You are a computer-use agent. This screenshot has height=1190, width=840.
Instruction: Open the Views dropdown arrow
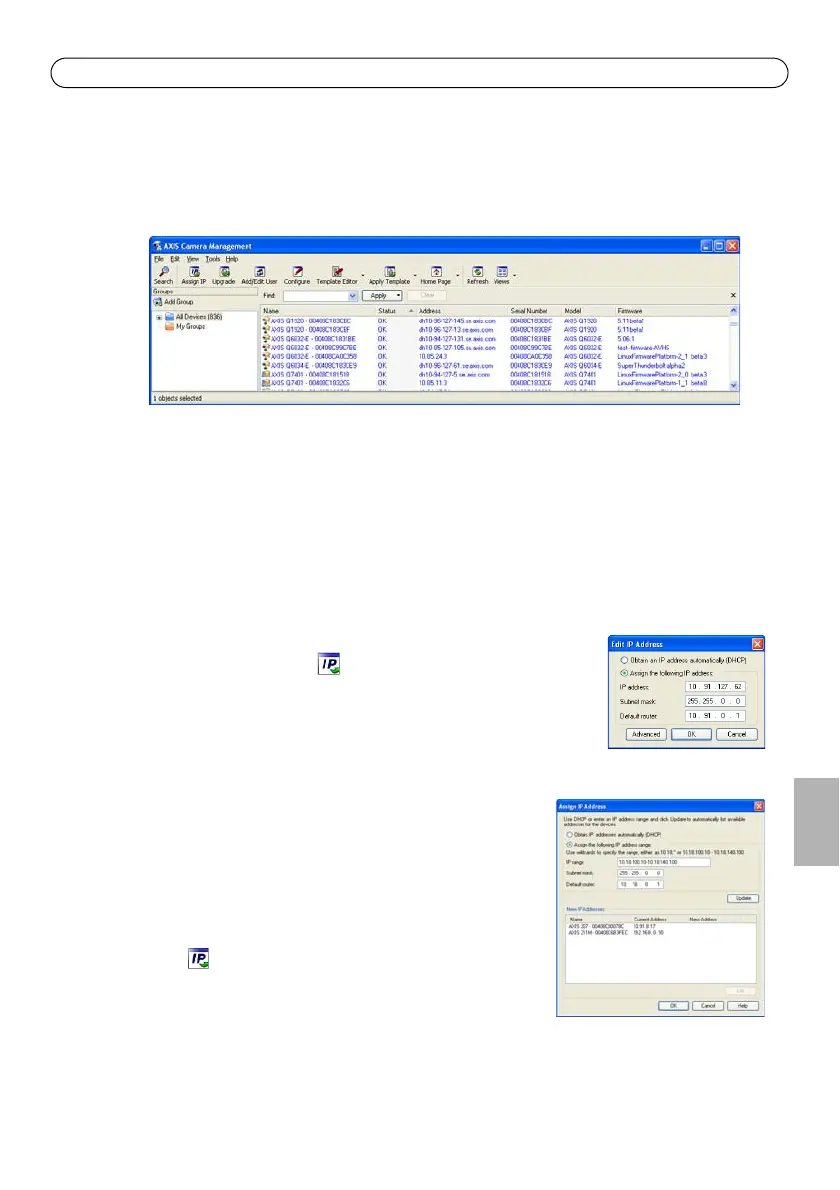pos(514,275)
